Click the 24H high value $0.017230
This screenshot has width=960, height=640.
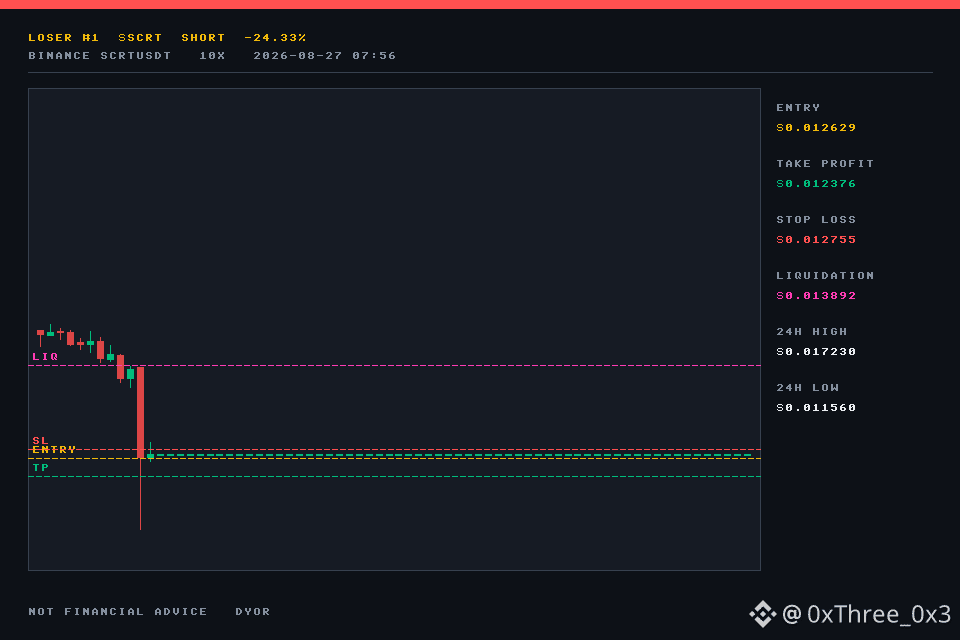[816, 352]
